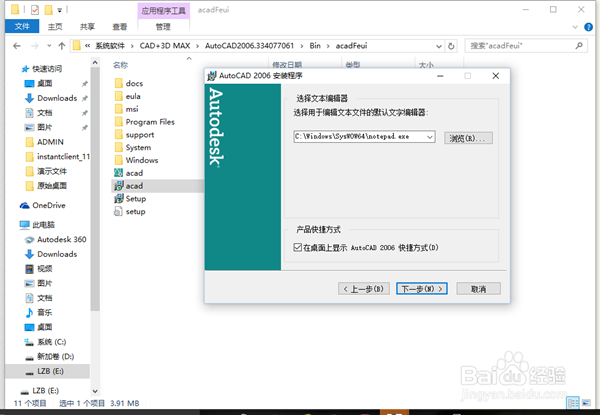Open the 应用程序工具 application tools tab

pyautogui.click(x=163, y=10)
